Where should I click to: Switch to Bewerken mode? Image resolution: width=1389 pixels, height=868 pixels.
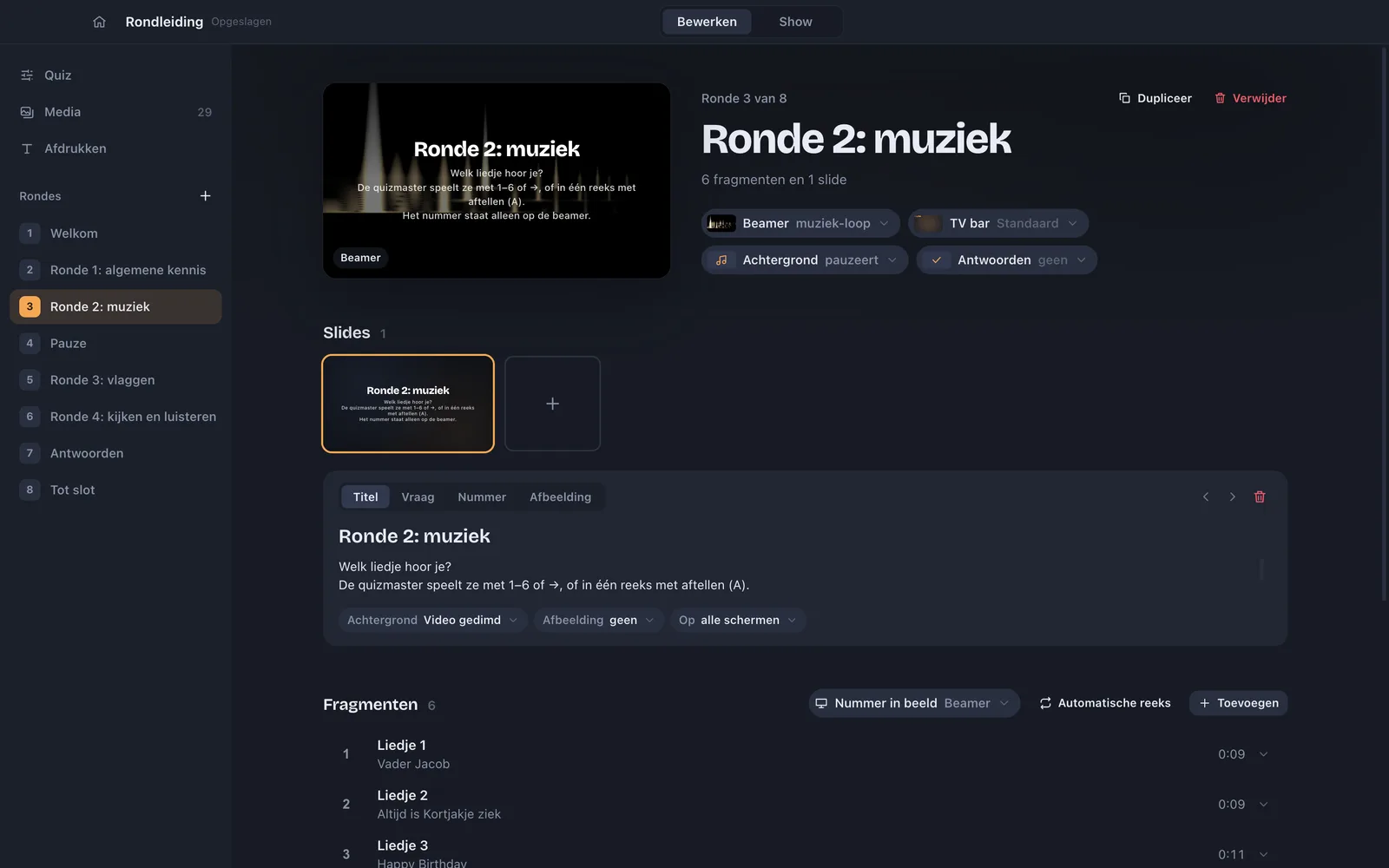(707, 22)
